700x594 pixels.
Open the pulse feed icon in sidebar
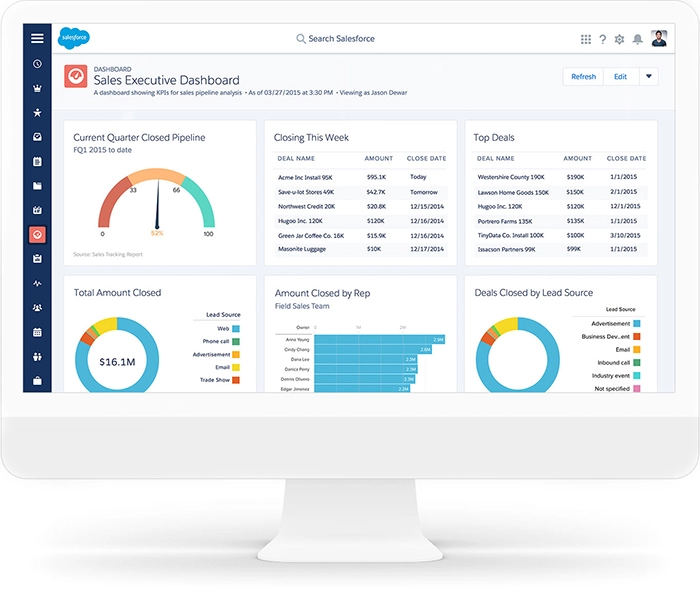pyautogui.click(x=38, y=283)
